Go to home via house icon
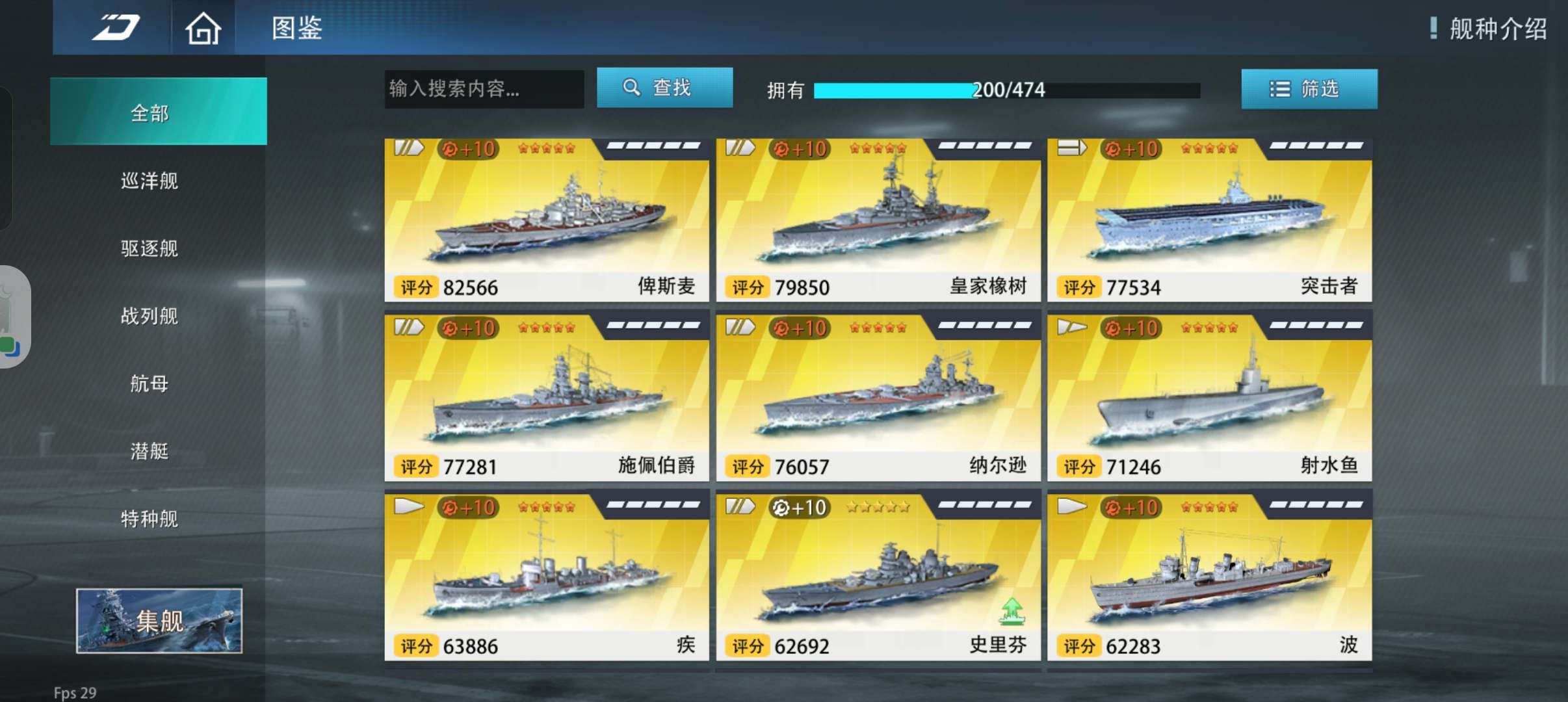The height and width of the screenshot is (702, 1568). (203, 29)
